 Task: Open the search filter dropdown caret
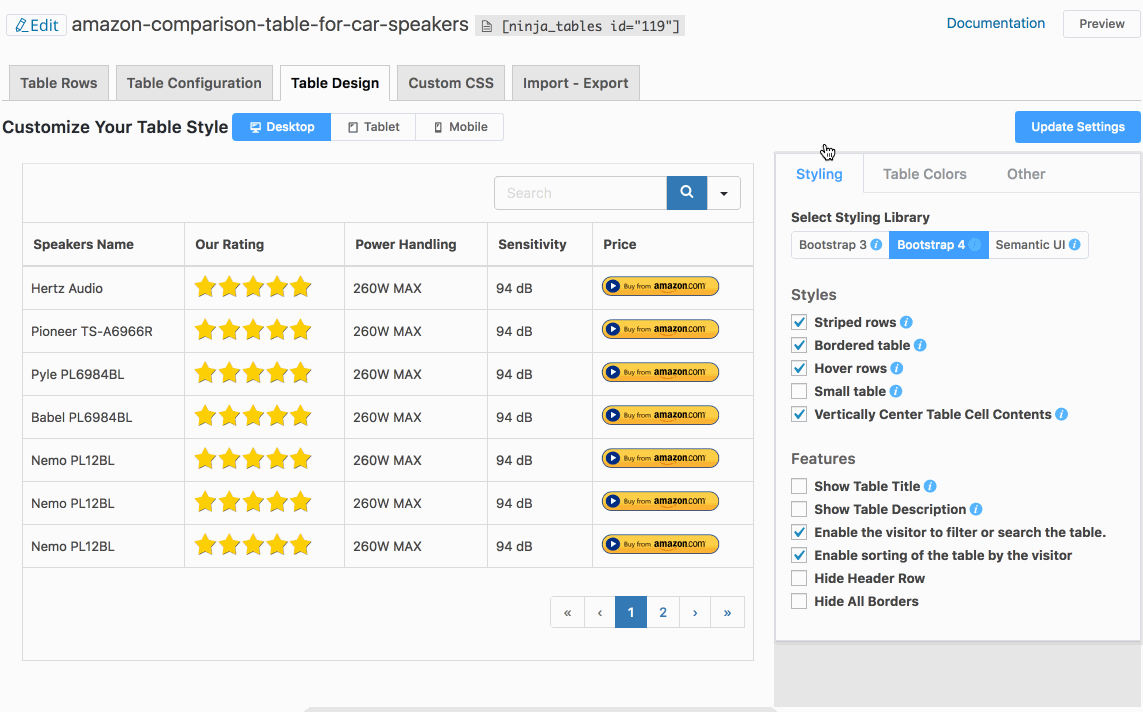pos(724,194)
